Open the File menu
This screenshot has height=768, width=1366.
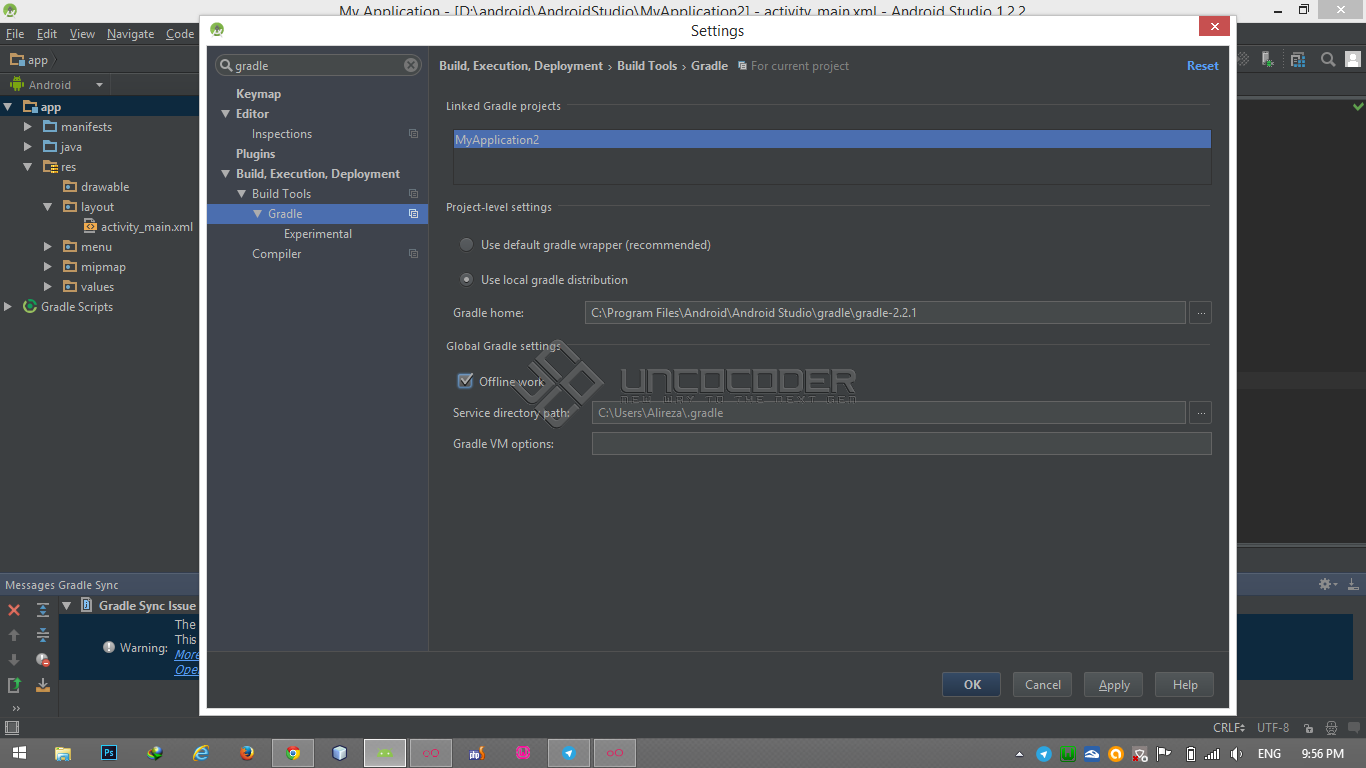click(x=15, y=34)
